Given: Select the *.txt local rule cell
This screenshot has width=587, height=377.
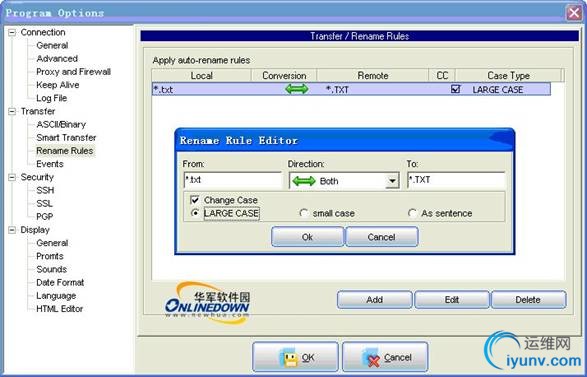Looking at the screenshot, I should click(163, 89).
